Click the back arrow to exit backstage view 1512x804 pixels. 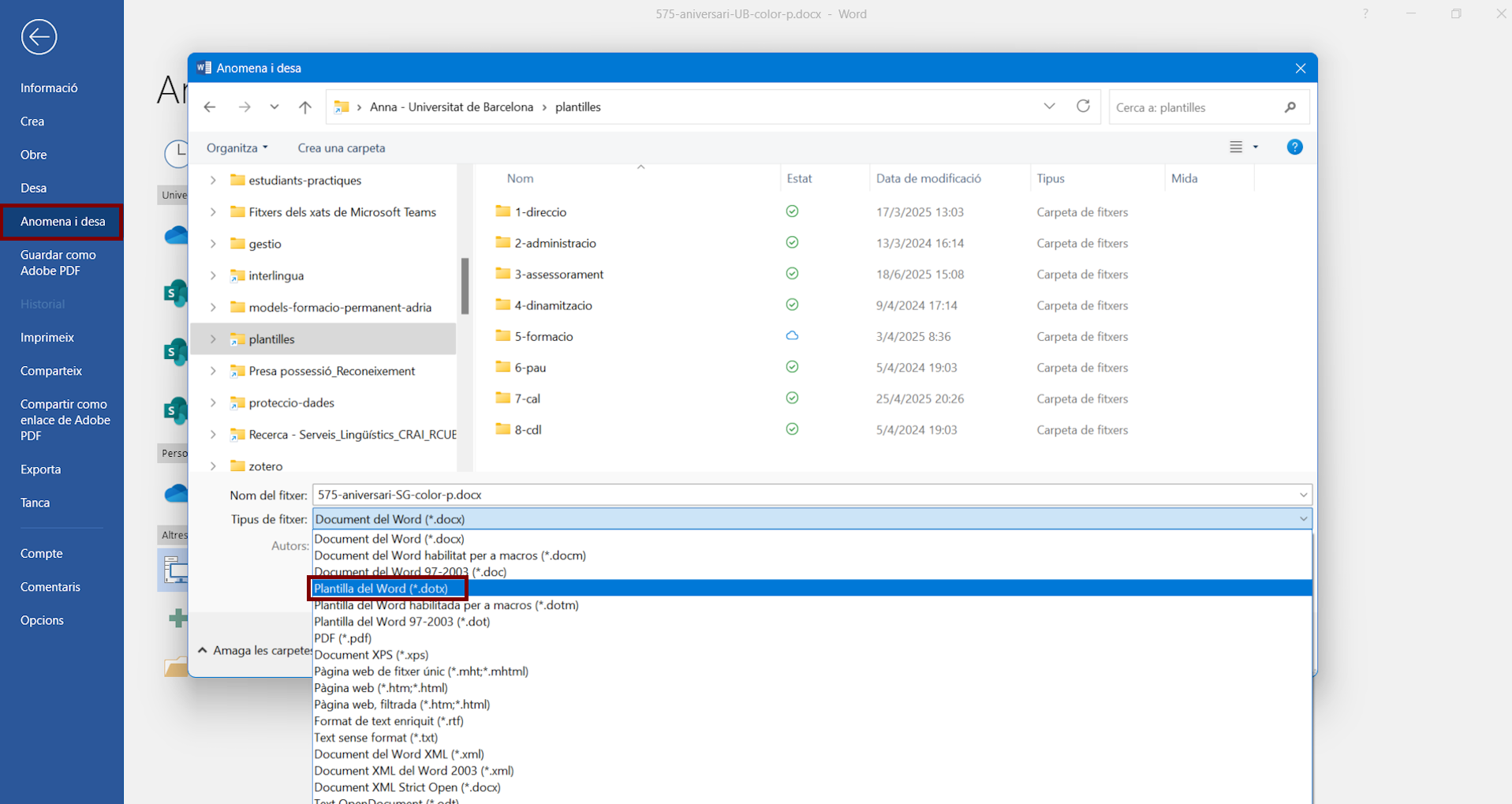pyautogui.click(x=39, y=37)
